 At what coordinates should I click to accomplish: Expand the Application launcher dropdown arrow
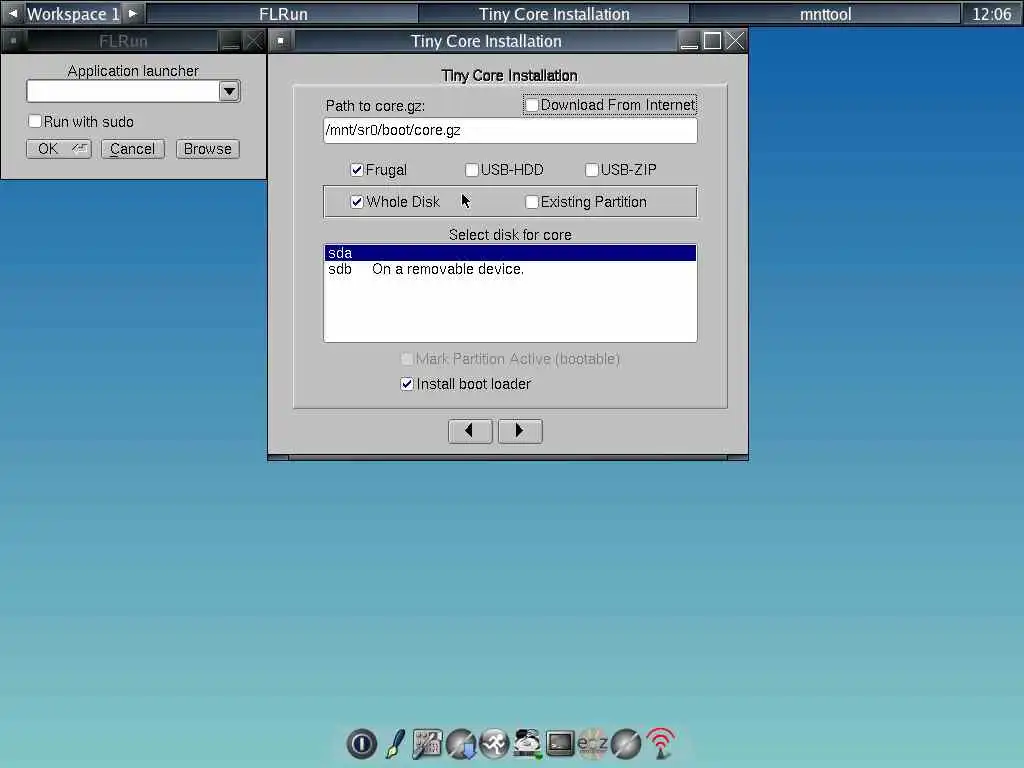click(x=229, y=91)
